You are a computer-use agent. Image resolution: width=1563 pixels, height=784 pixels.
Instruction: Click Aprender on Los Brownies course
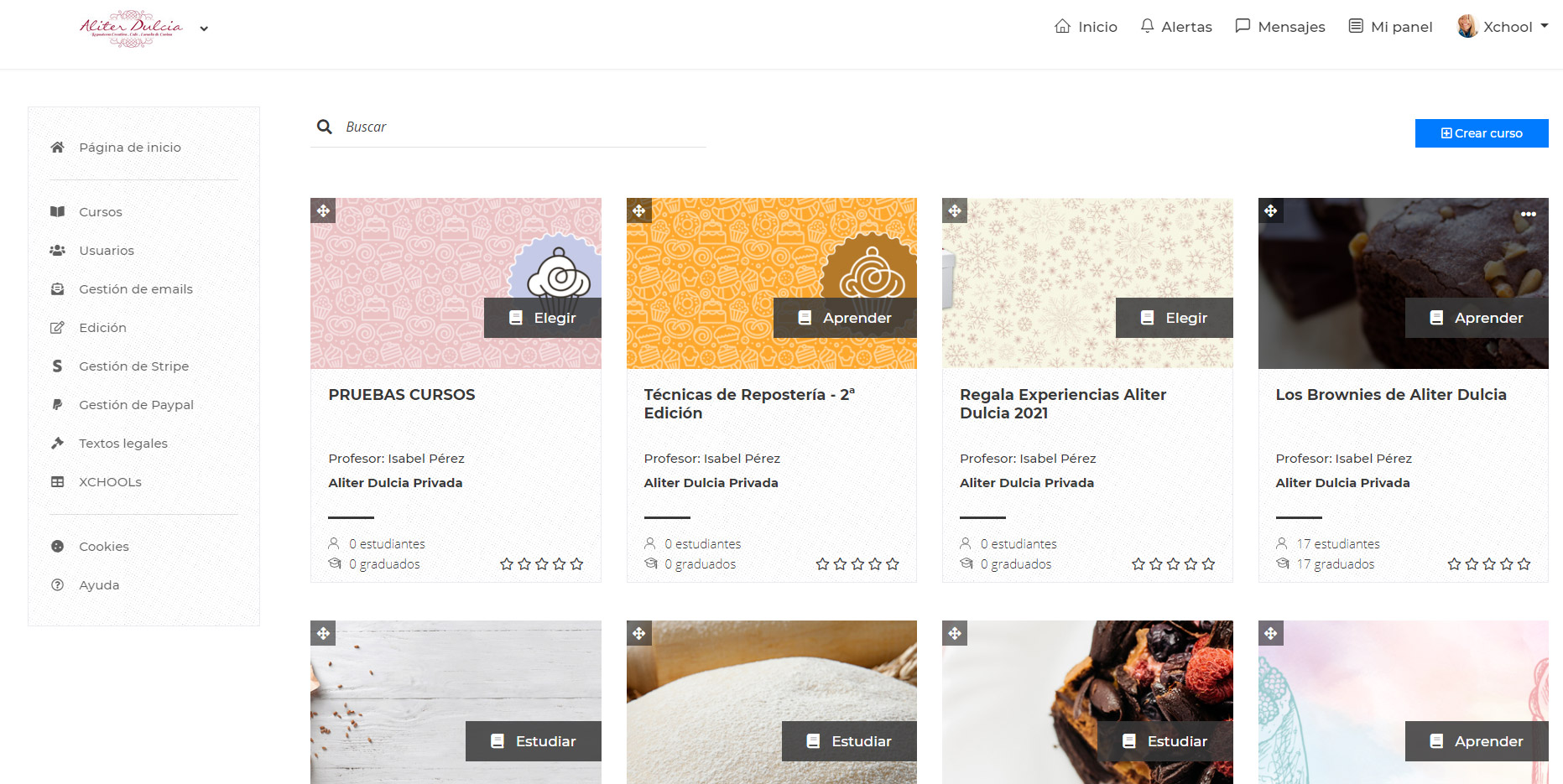pyautogui.click(x=1477, y=318)
